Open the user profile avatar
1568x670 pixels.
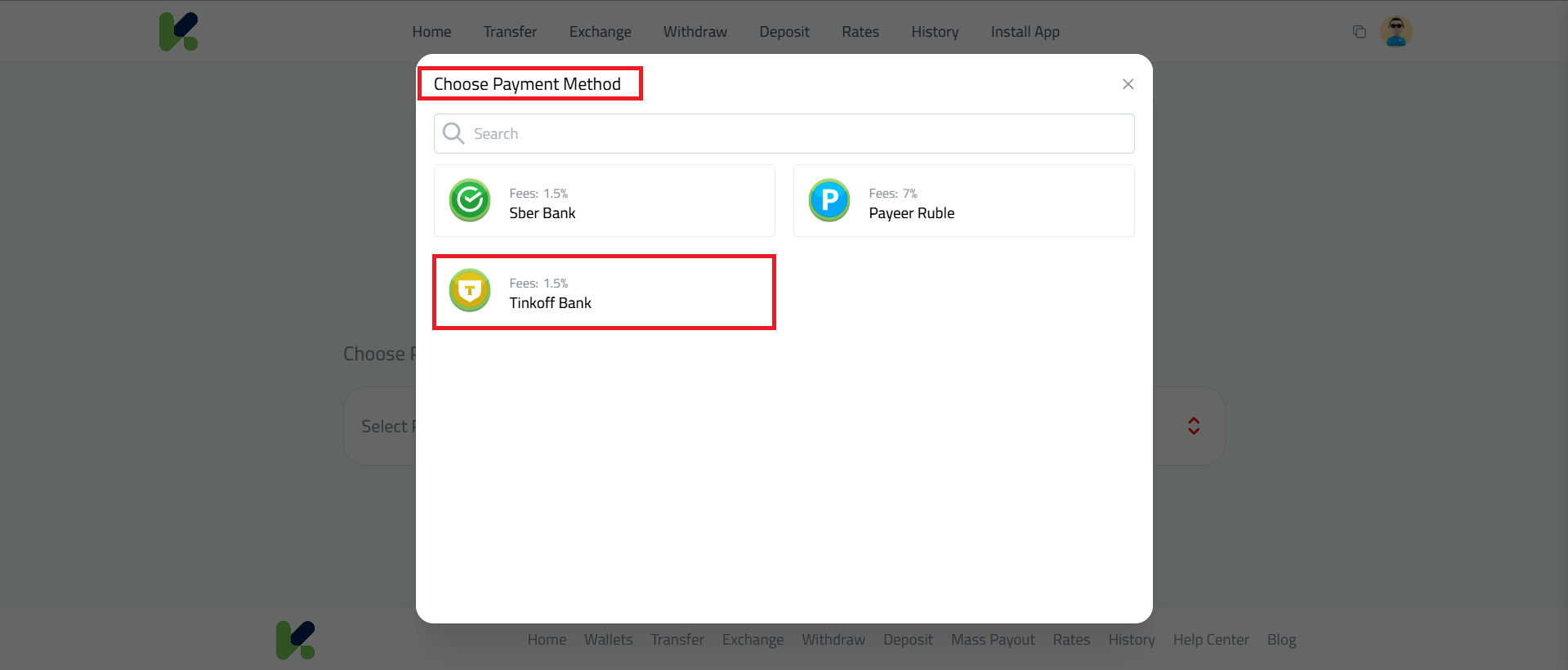coord(1396,32)
